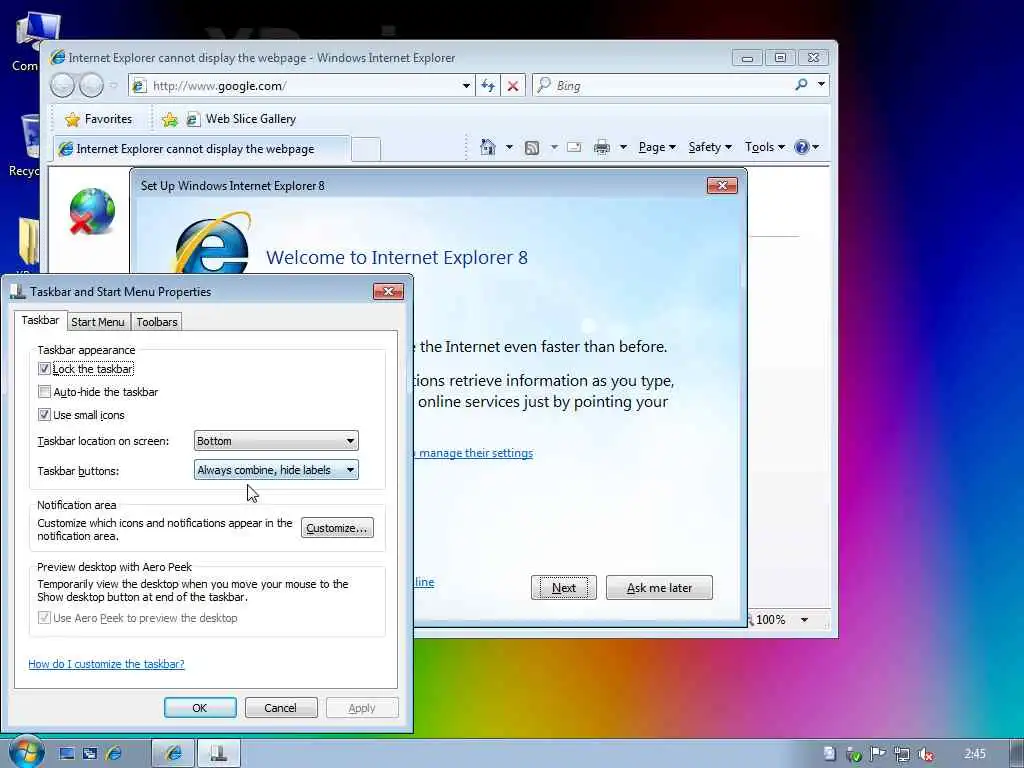Click the Read Mail envelope icon
This screenshot has height=768, width=1024.
pos(574,147)
